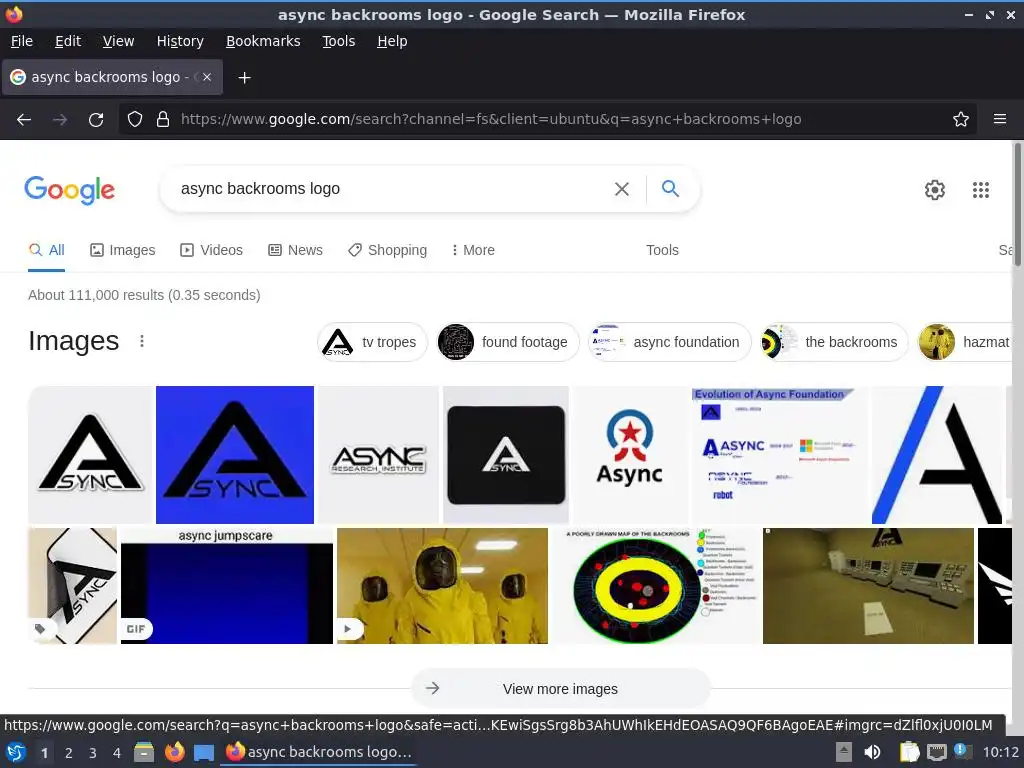This screenshot has width=1024, height=768.
Task: Open Google settings gear
Action: (935, 190)
